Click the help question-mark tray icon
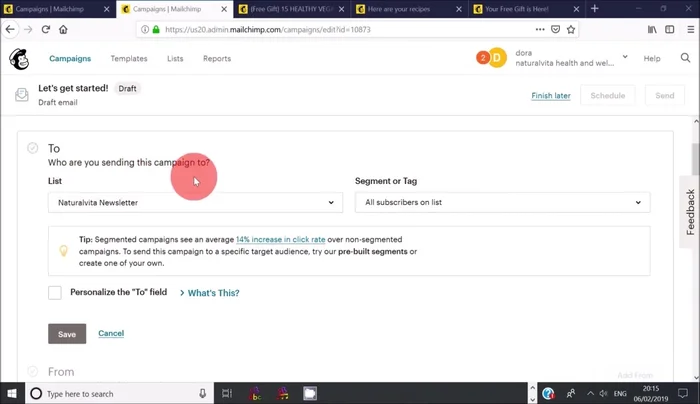The width and height of the screenshot is (700, 404). click(x=548, y=393)
